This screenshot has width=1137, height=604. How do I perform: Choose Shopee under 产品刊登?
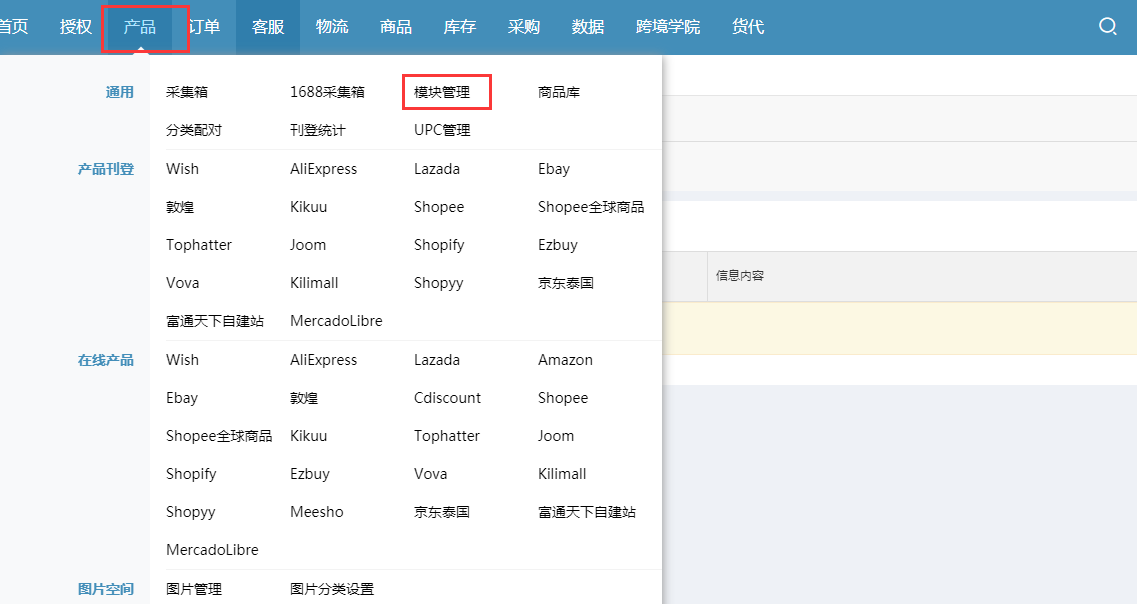pos(439,207)
